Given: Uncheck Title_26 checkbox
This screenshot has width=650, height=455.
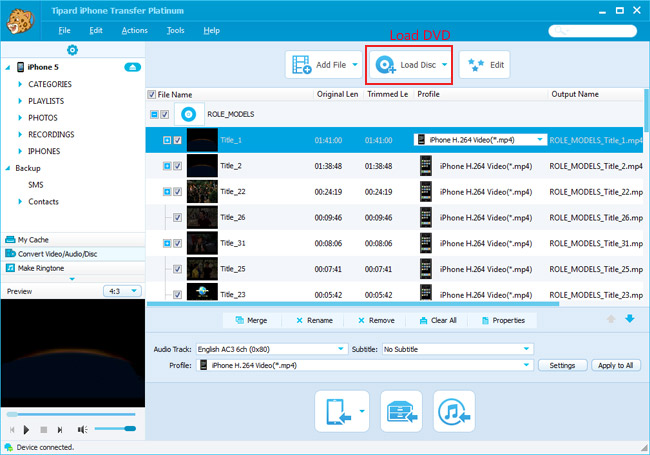Looking at the screenshot, I should coord(177,218).
